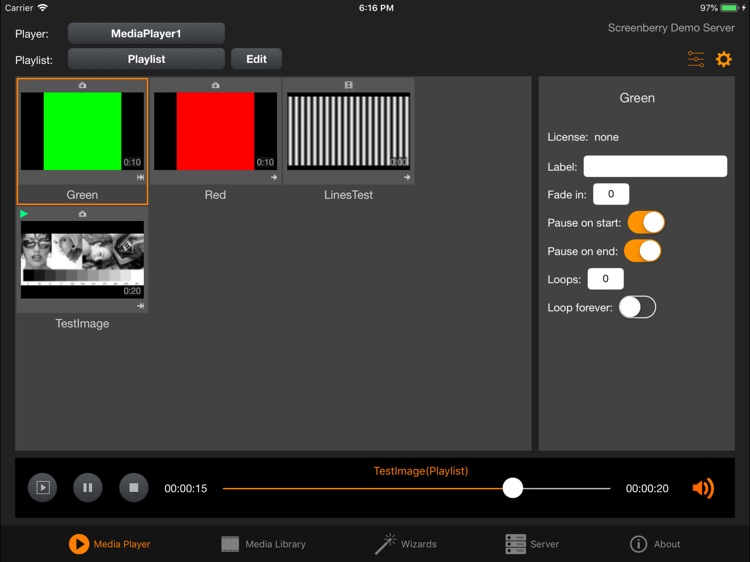Image resolution: width=750 pixels, height=562 pixels.
Task: Click the Edit playlist button
Action: click(256, 59)
